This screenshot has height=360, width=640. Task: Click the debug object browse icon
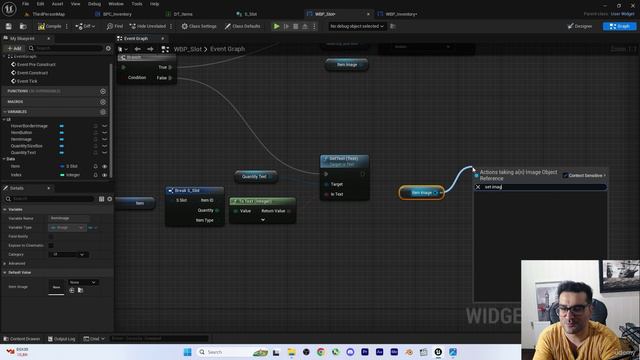click(x=393, y=26)
